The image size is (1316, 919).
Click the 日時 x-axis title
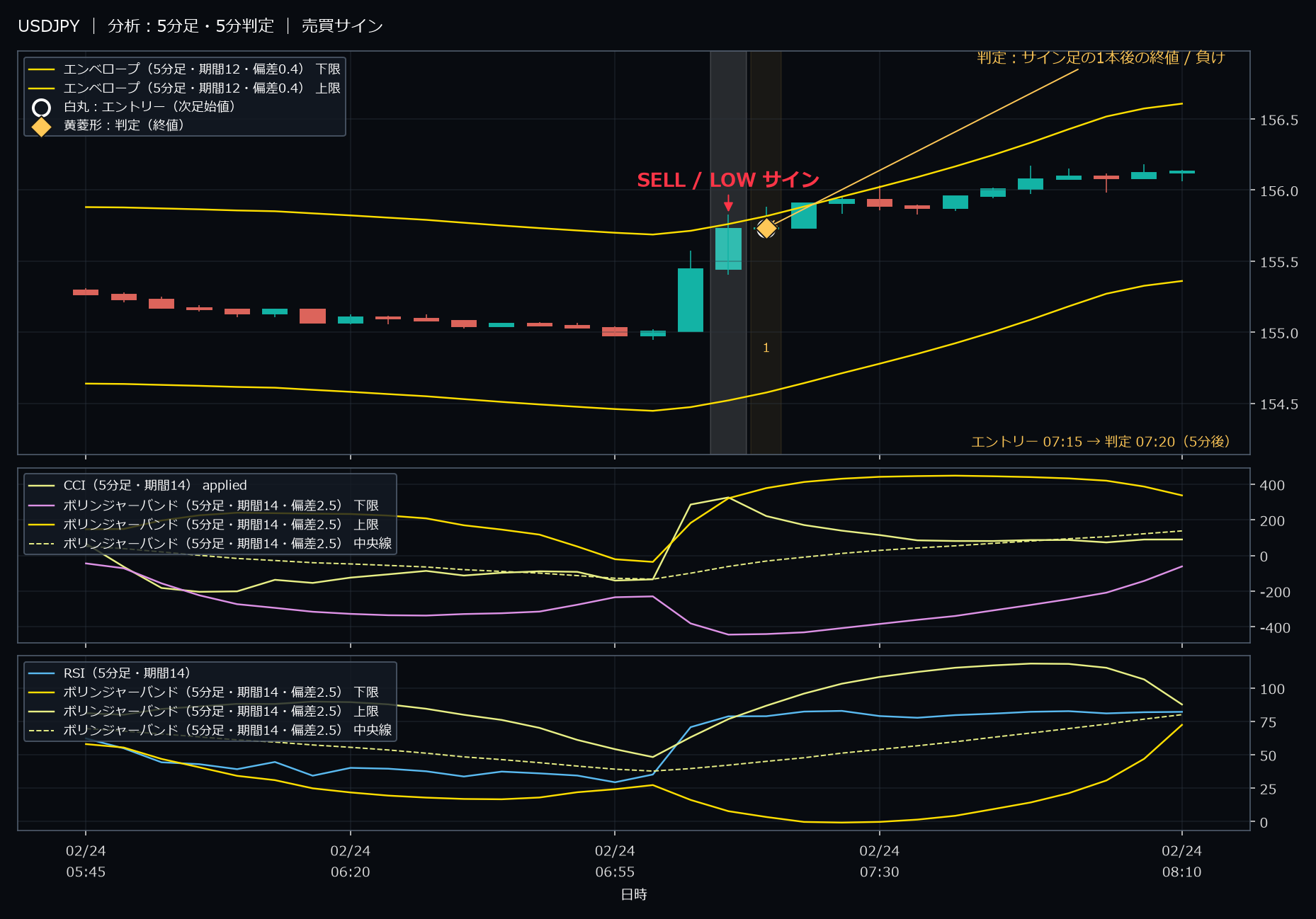point(634,894)
